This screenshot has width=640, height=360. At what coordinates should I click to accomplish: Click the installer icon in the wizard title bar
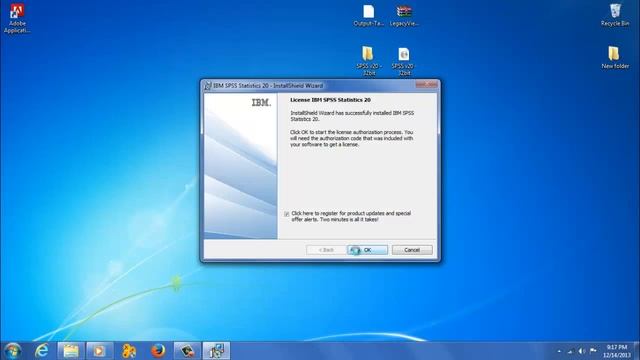[x=208, y=86]
